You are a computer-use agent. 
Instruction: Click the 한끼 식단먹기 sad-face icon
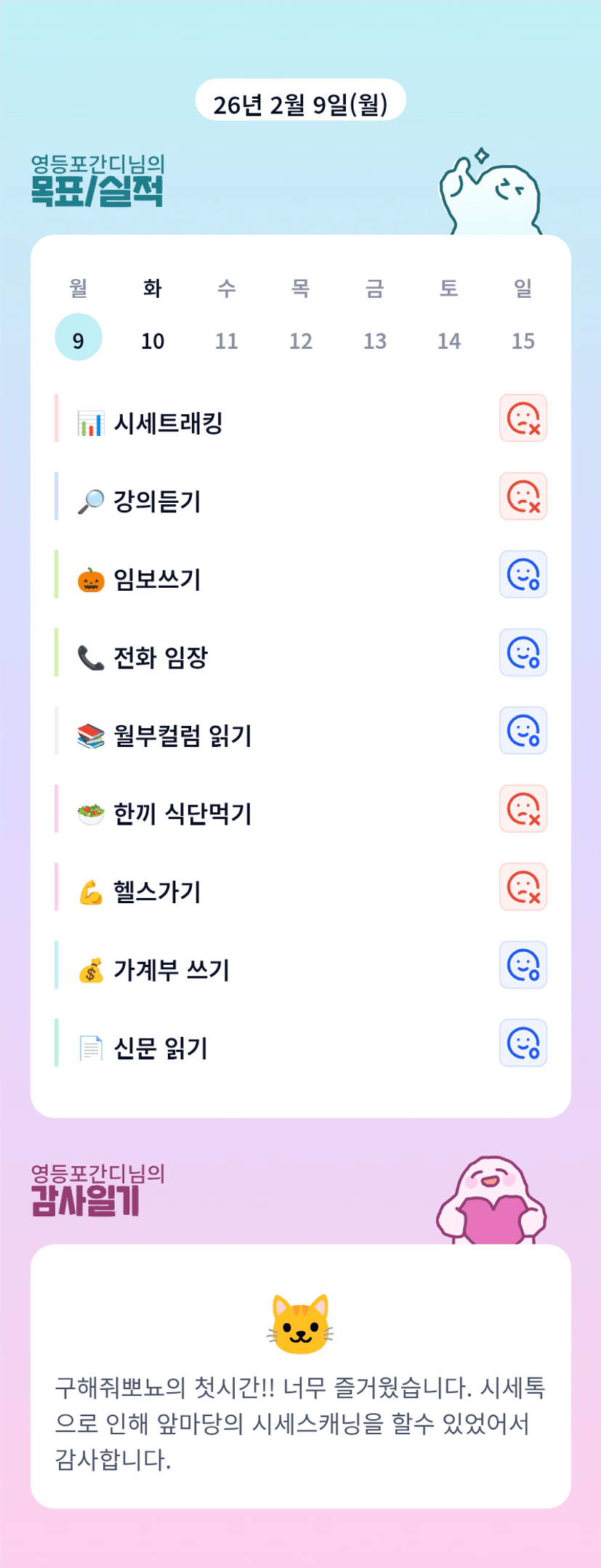pyautogui.click(x=523, y=809)
